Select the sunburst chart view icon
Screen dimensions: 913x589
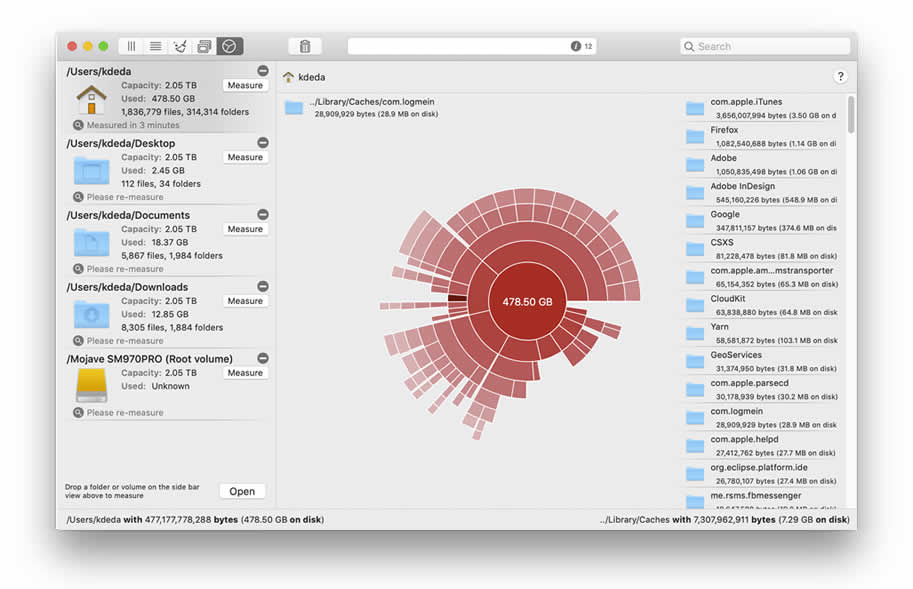point(229,46)
